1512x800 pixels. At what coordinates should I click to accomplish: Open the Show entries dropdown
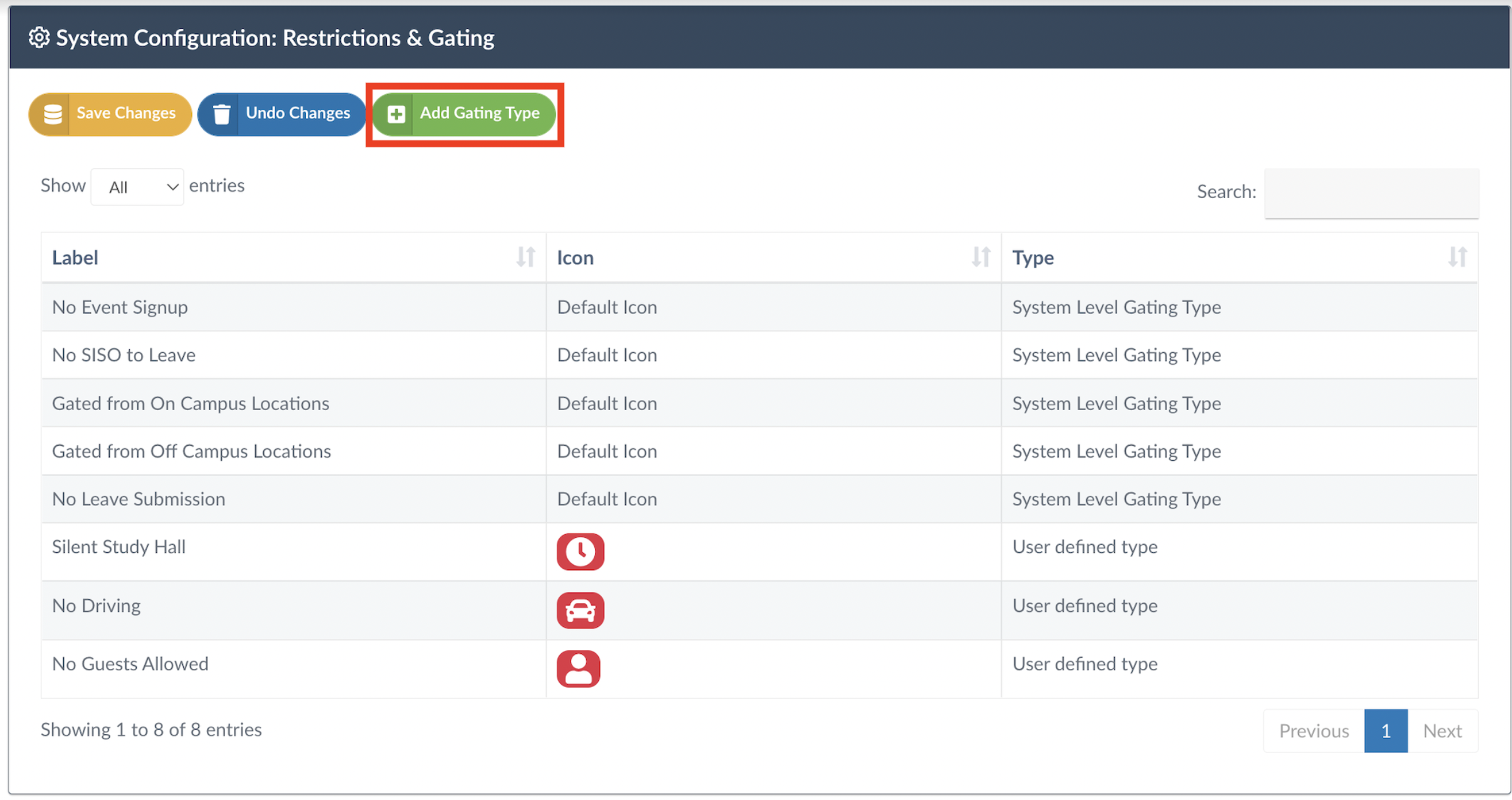coord(137,187)
